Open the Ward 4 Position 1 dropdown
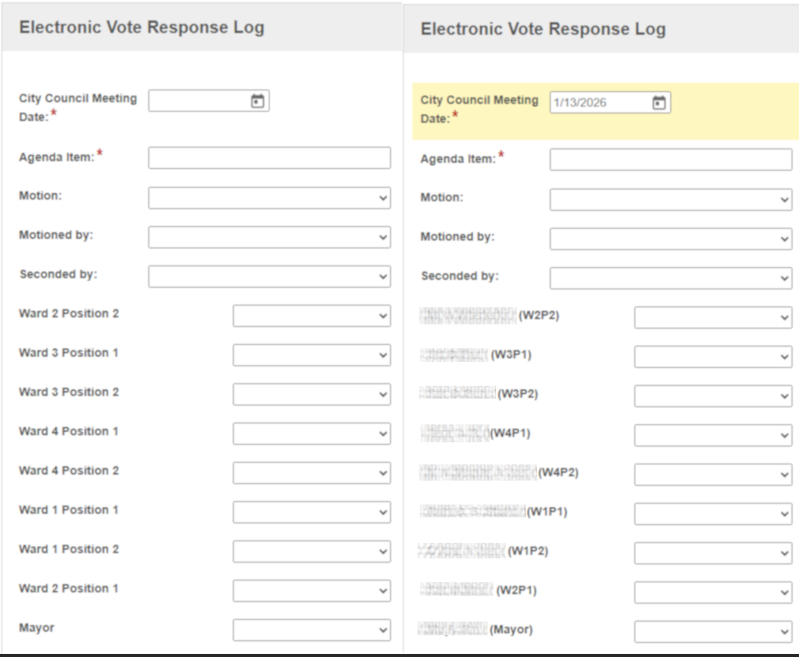The height and width of the screenshot is (657, 799). click(x=311, y=433)
